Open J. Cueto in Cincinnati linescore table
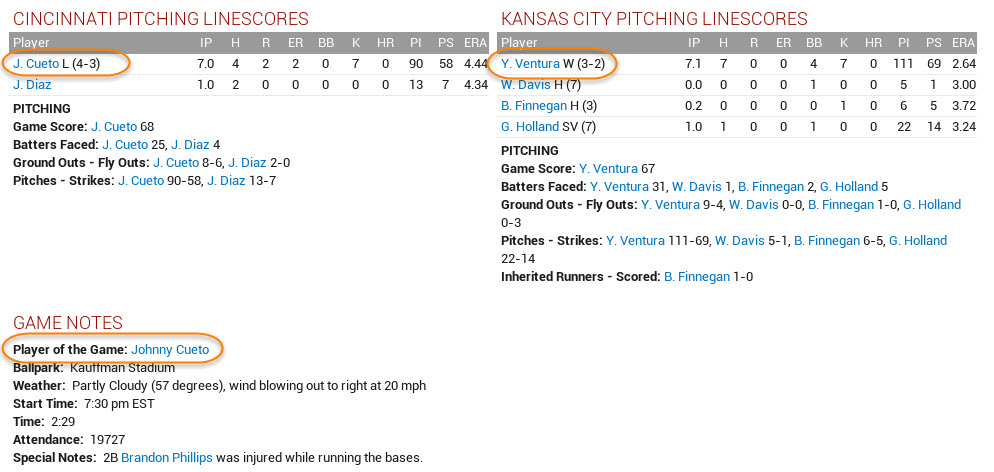The image size is (994, 472). [x=36, y=64]
